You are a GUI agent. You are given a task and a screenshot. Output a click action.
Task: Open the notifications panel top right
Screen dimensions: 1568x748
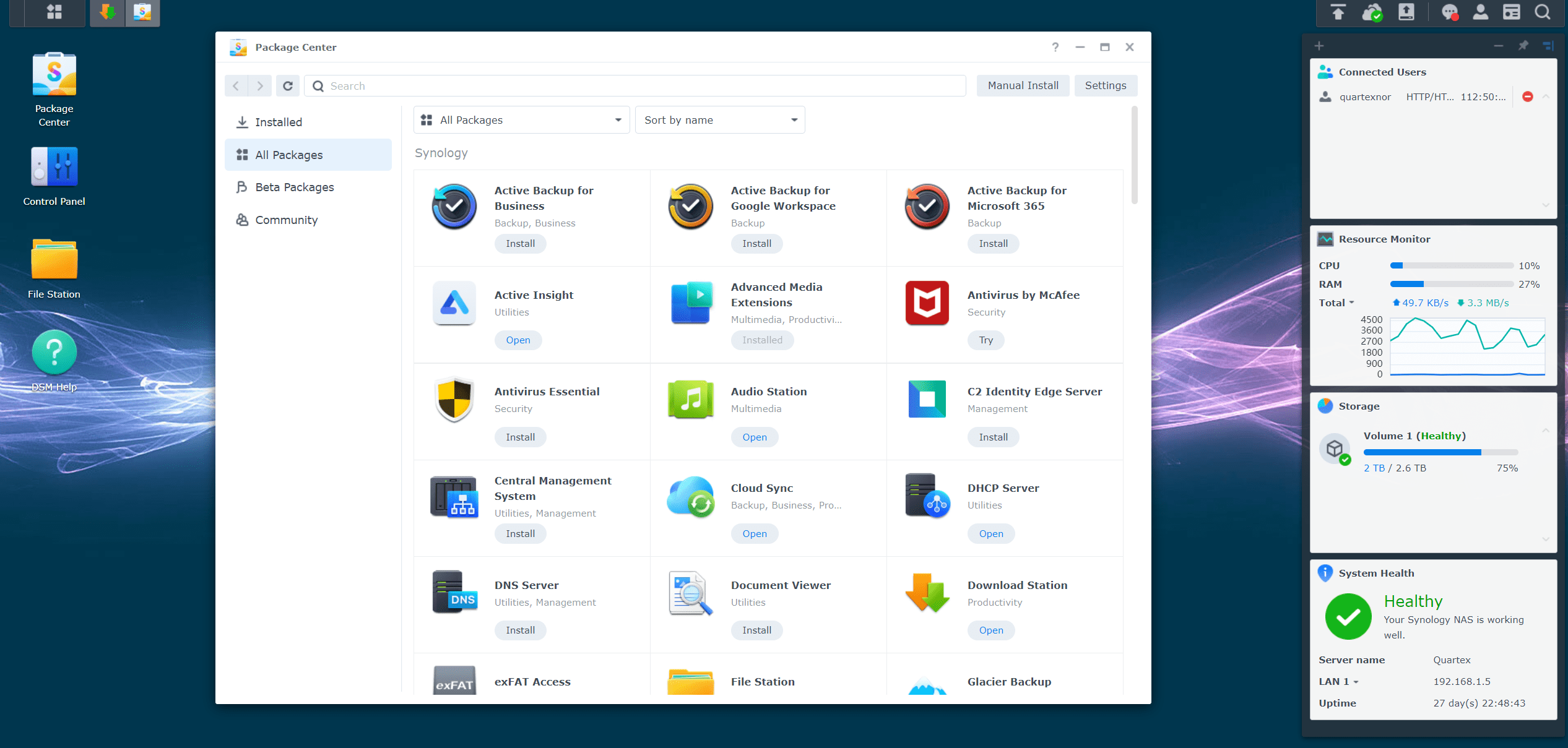pos(1449,12)
